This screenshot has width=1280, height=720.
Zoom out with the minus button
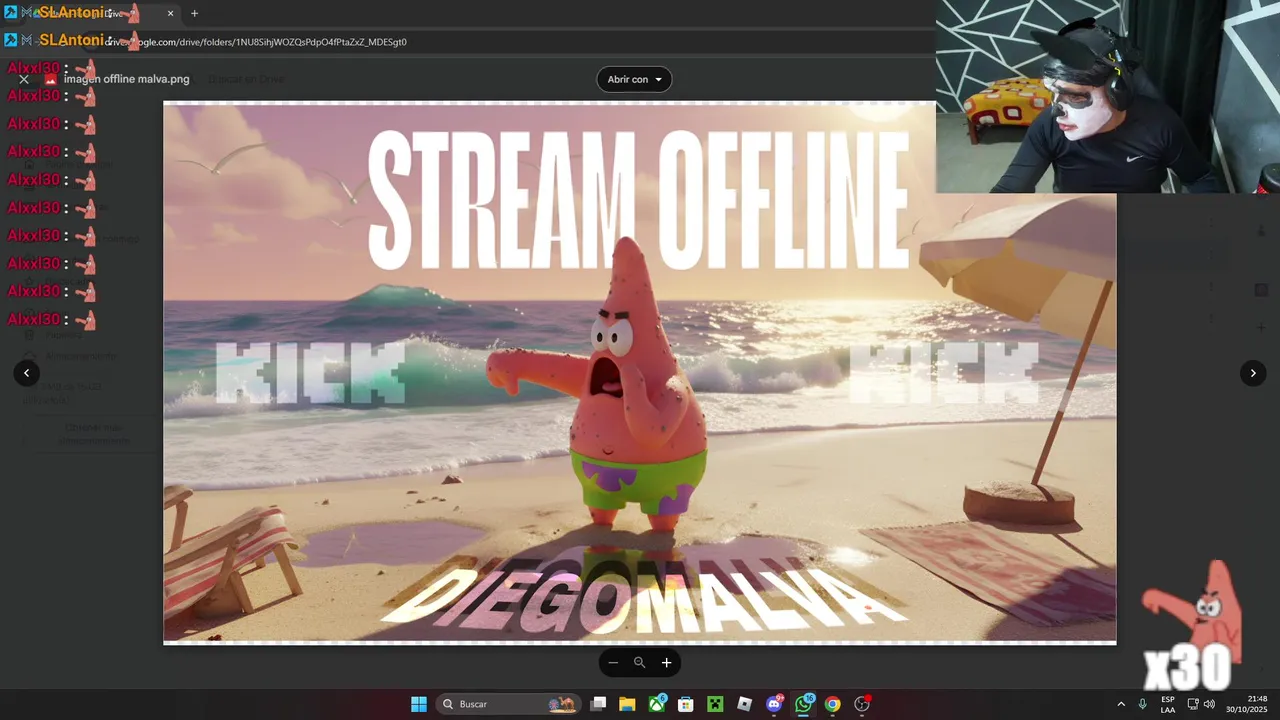pos(613,662)
